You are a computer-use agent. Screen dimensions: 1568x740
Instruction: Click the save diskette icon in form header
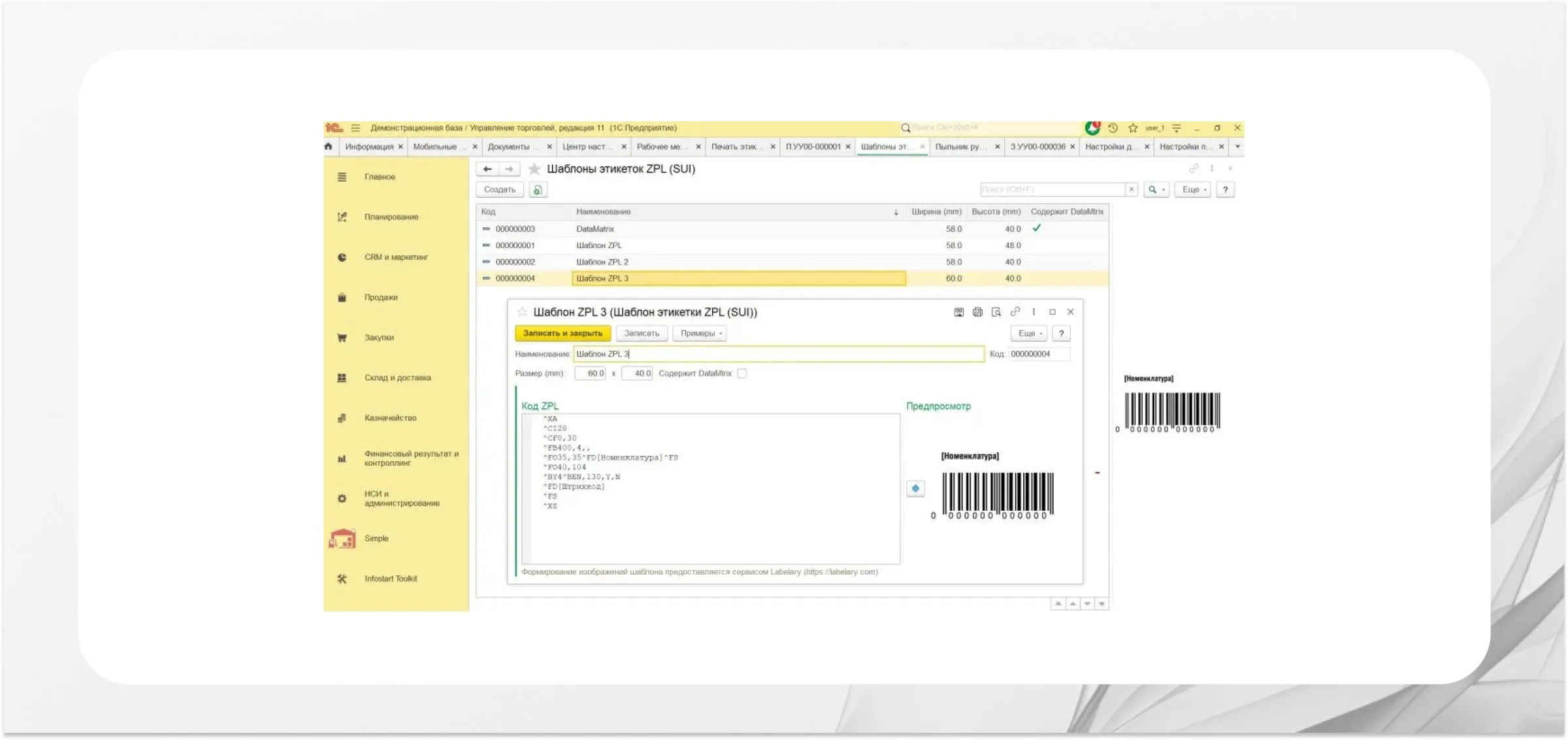(x=958, y=312)
